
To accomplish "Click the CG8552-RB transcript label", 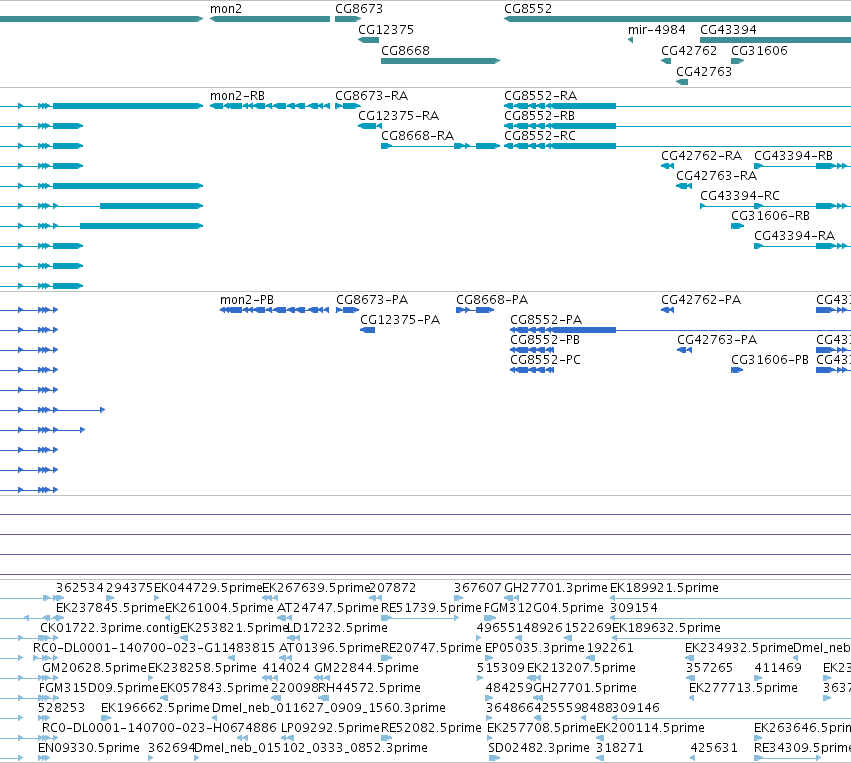I will click(539, 116).
